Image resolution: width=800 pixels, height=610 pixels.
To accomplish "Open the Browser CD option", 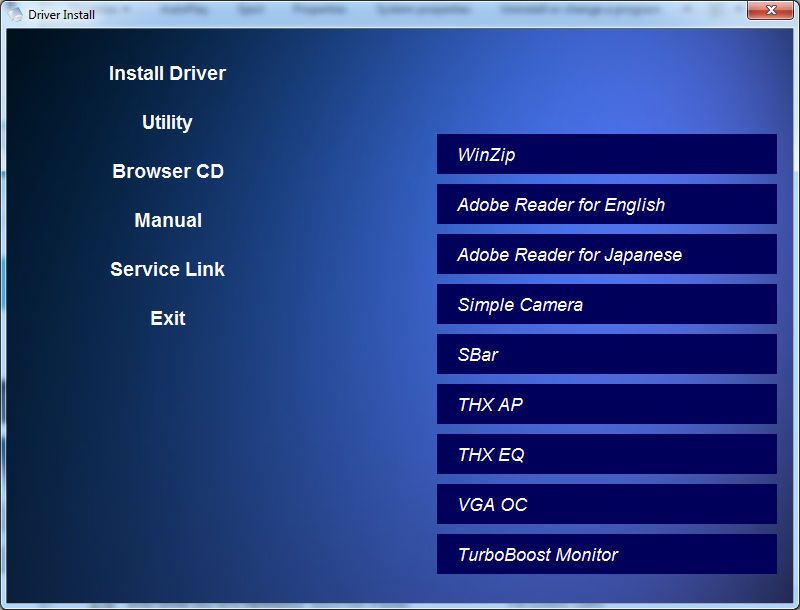I will tap(167, 171).
